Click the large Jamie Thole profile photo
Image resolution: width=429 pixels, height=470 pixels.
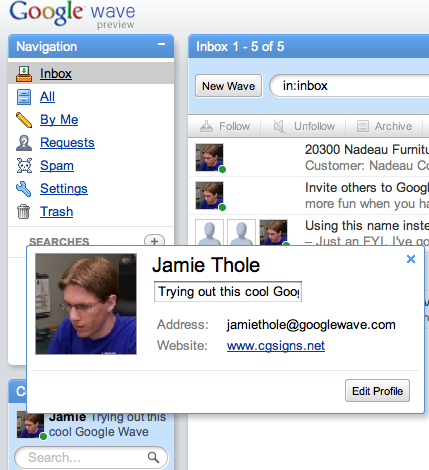point(86,304)
